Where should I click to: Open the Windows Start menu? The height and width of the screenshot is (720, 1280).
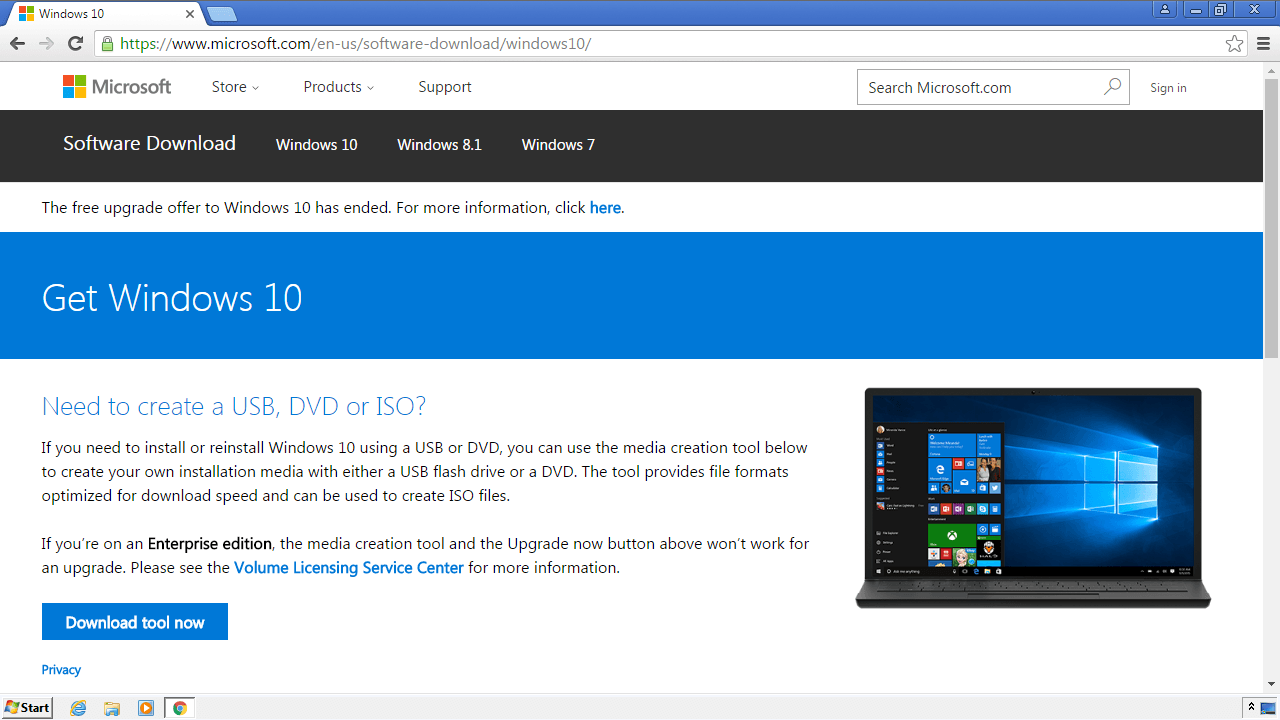[27, 707]
